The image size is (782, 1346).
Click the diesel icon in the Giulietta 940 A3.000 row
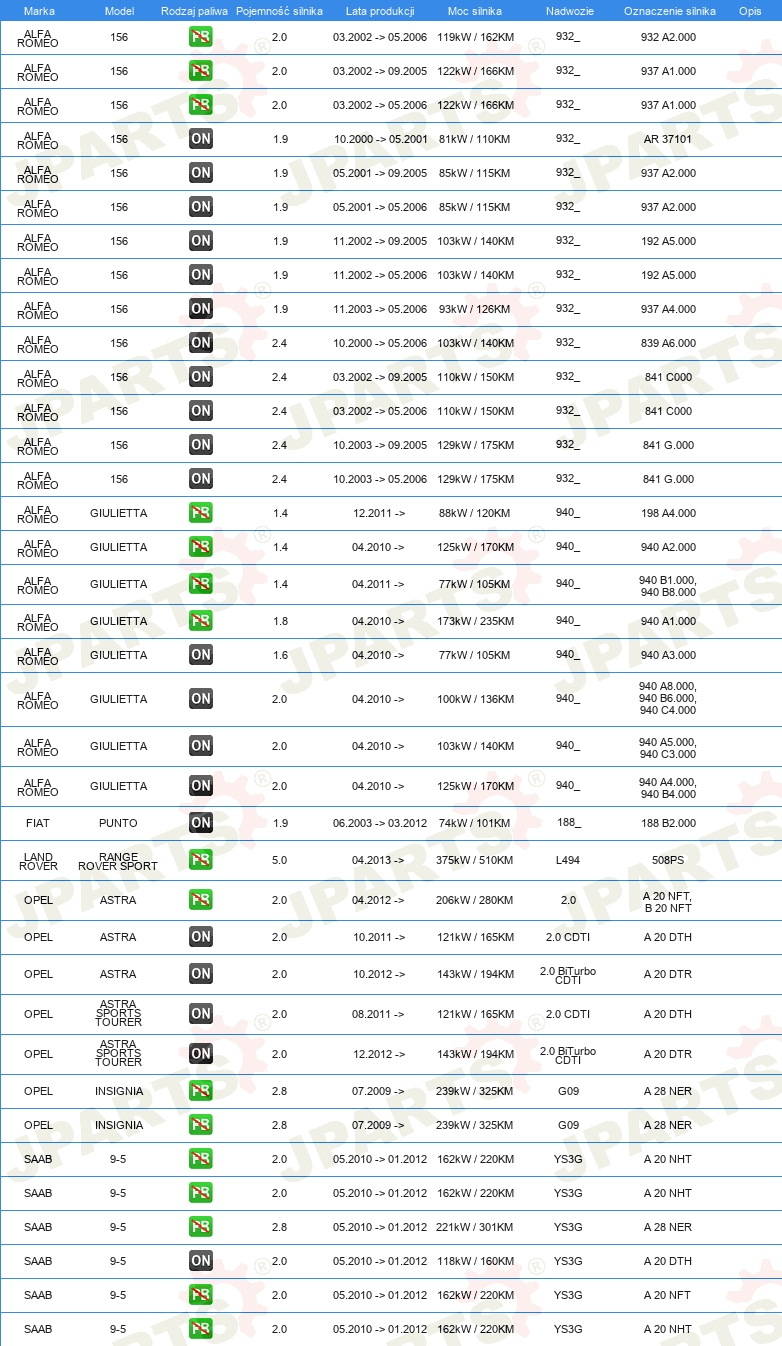201,655
